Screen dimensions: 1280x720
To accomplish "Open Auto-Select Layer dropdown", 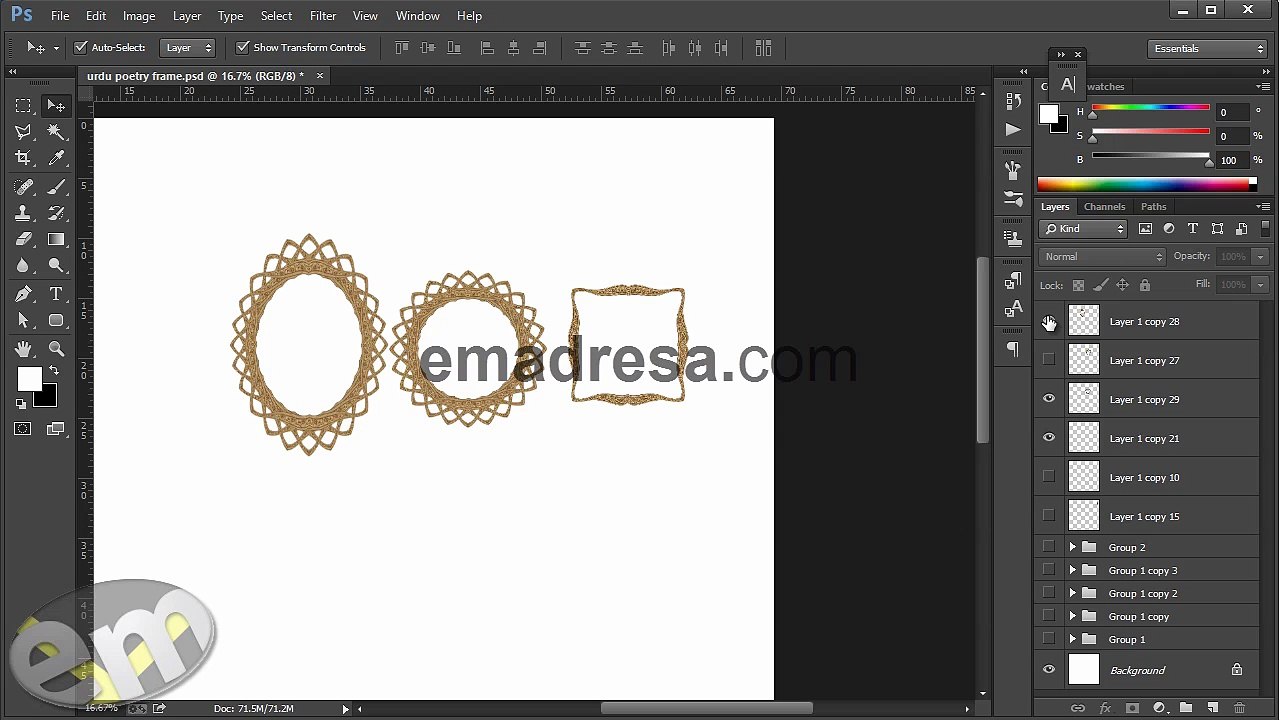I will (188, 47).
